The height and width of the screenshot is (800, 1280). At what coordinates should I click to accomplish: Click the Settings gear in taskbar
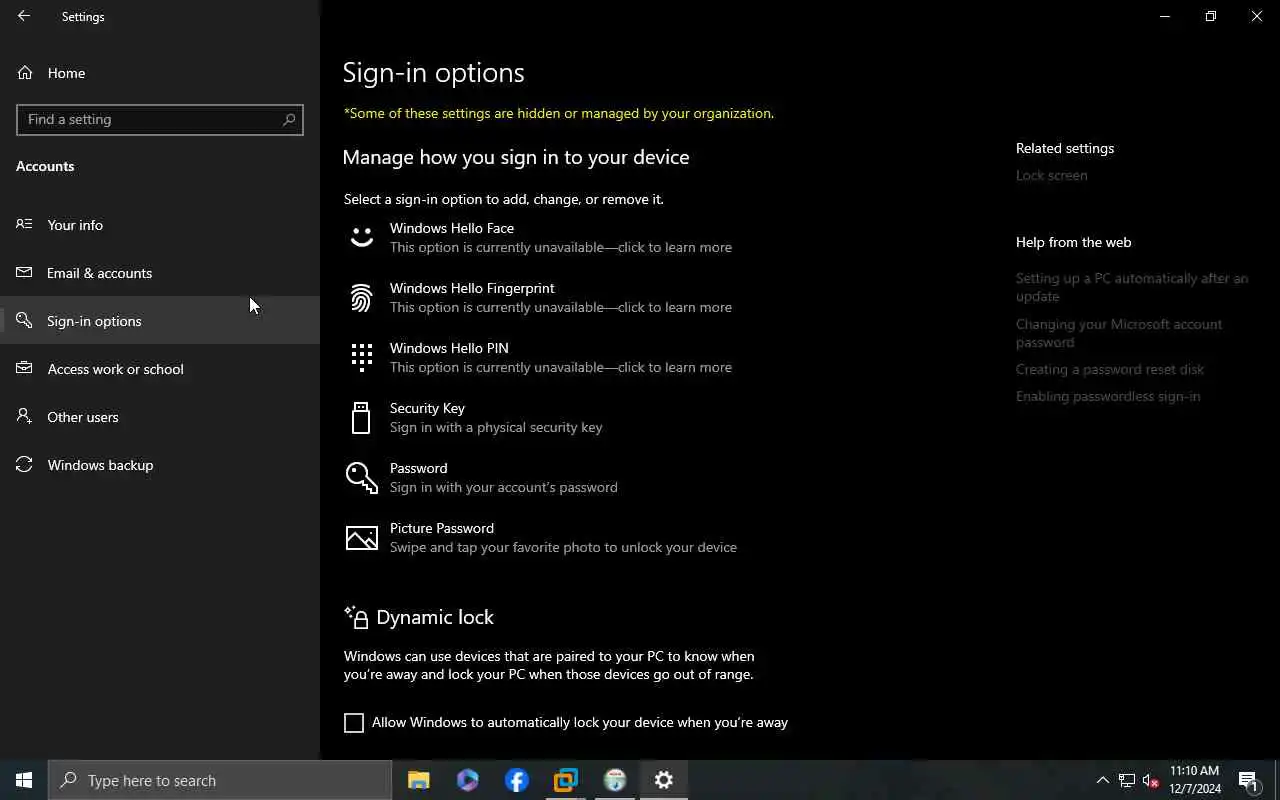coord(664,780)
